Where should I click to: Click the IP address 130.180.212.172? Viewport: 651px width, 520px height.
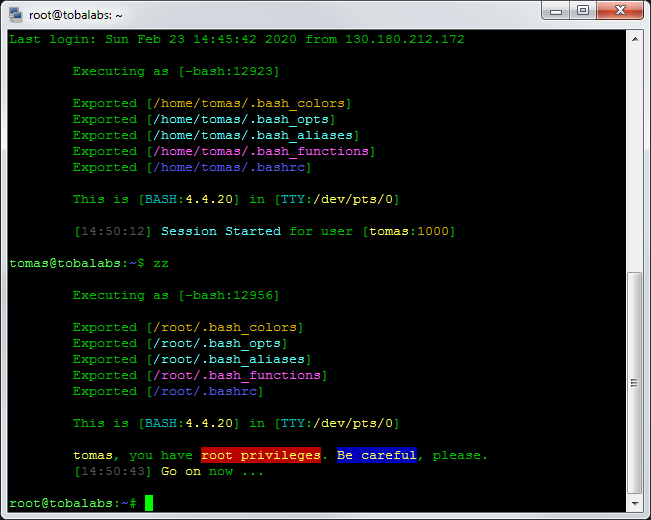tap(405, 39)
